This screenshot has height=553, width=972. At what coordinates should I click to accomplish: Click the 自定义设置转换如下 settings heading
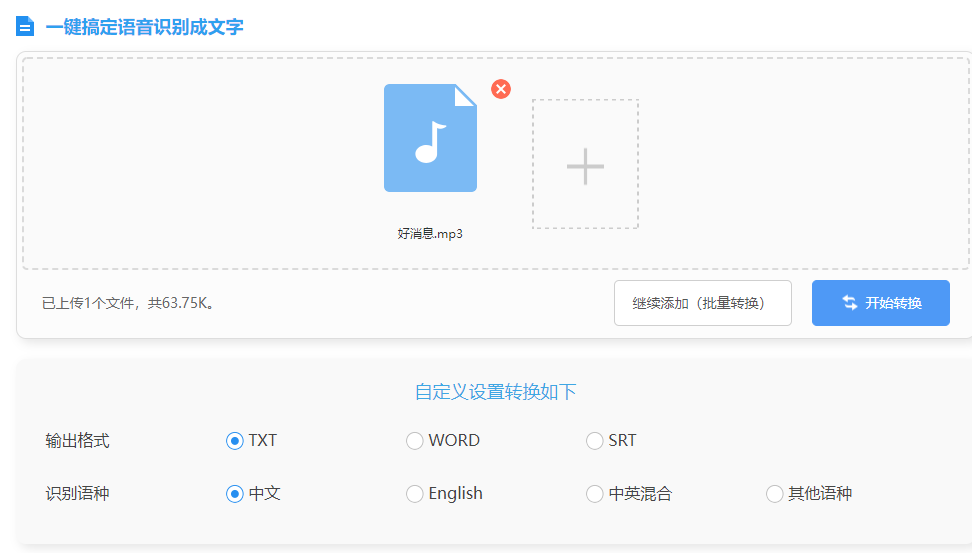(x=495, y=392)
